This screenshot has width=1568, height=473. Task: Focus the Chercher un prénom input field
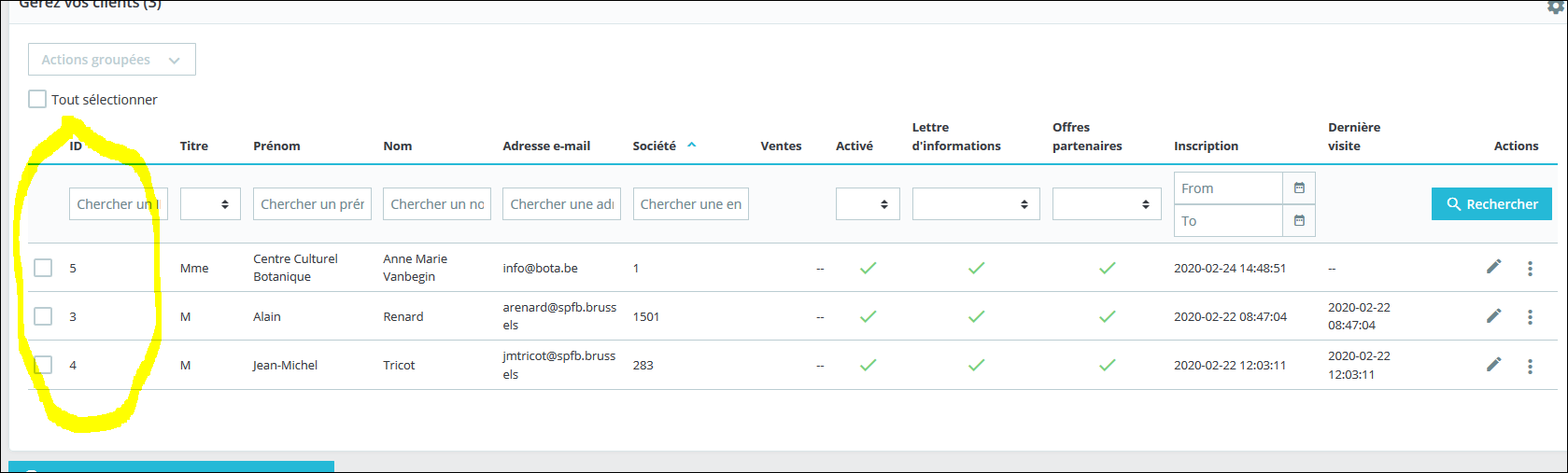(312, 203)
